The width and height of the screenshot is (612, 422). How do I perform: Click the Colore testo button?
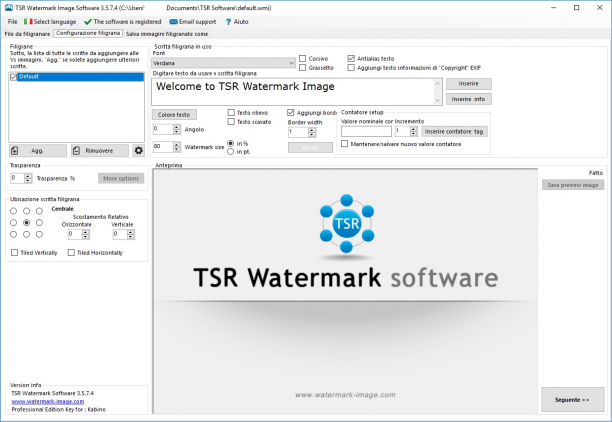tap(174, 115)
